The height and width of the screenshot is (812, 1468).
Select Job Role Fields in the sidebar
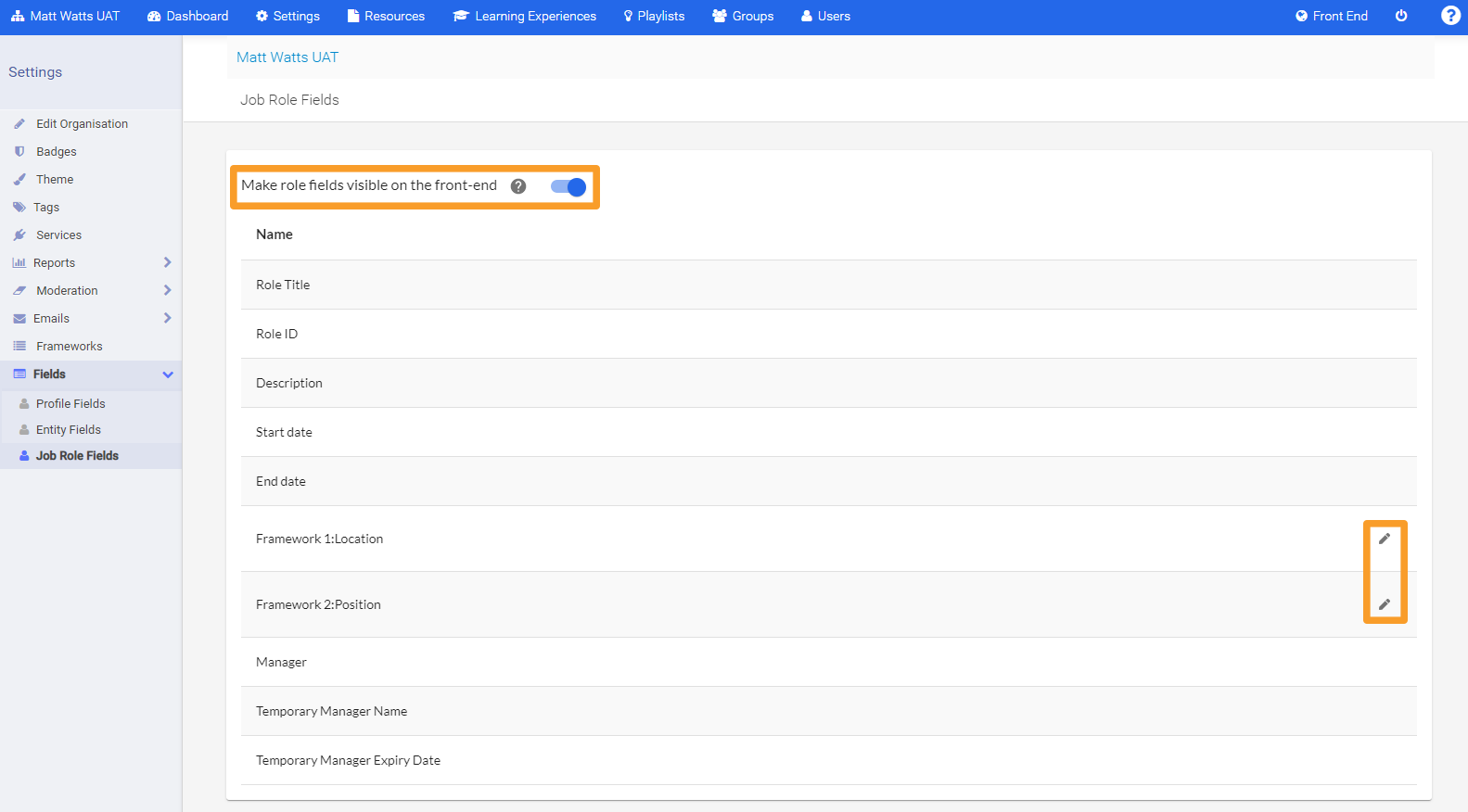click(77, 455)
